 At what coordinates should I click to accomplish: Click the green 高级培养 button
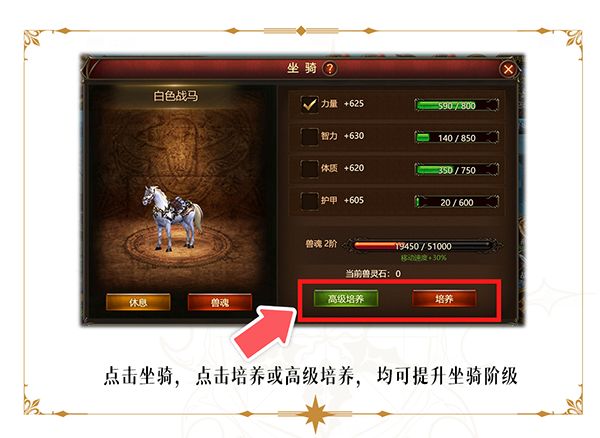pyautogui.click(x=346, y=298)
